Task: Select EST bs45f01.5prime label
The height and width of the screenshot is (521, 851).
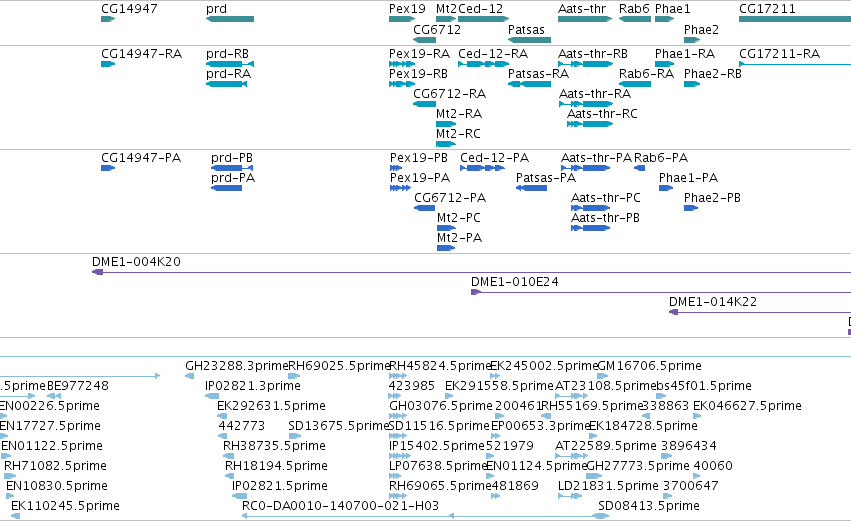Action: tap(703, 386)
